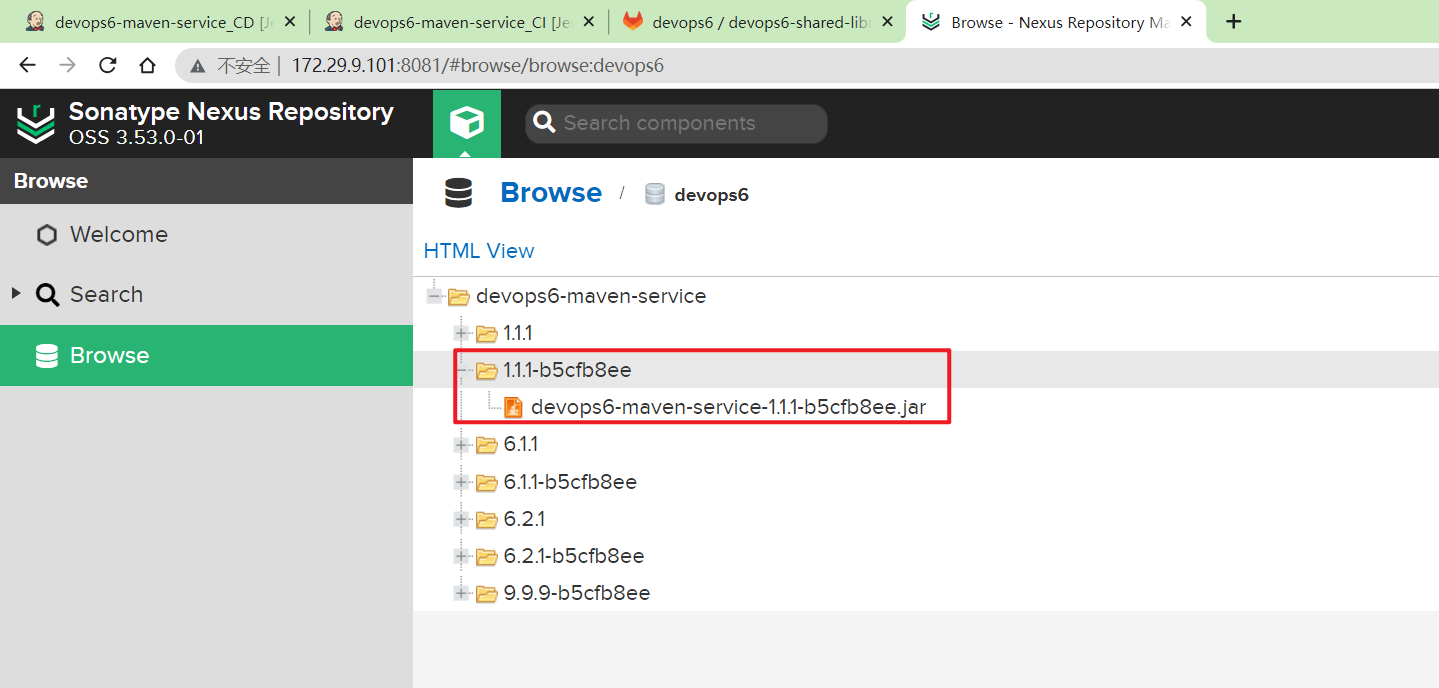Open the Welcome sidebar item
1439x688 pixels.
206,235
